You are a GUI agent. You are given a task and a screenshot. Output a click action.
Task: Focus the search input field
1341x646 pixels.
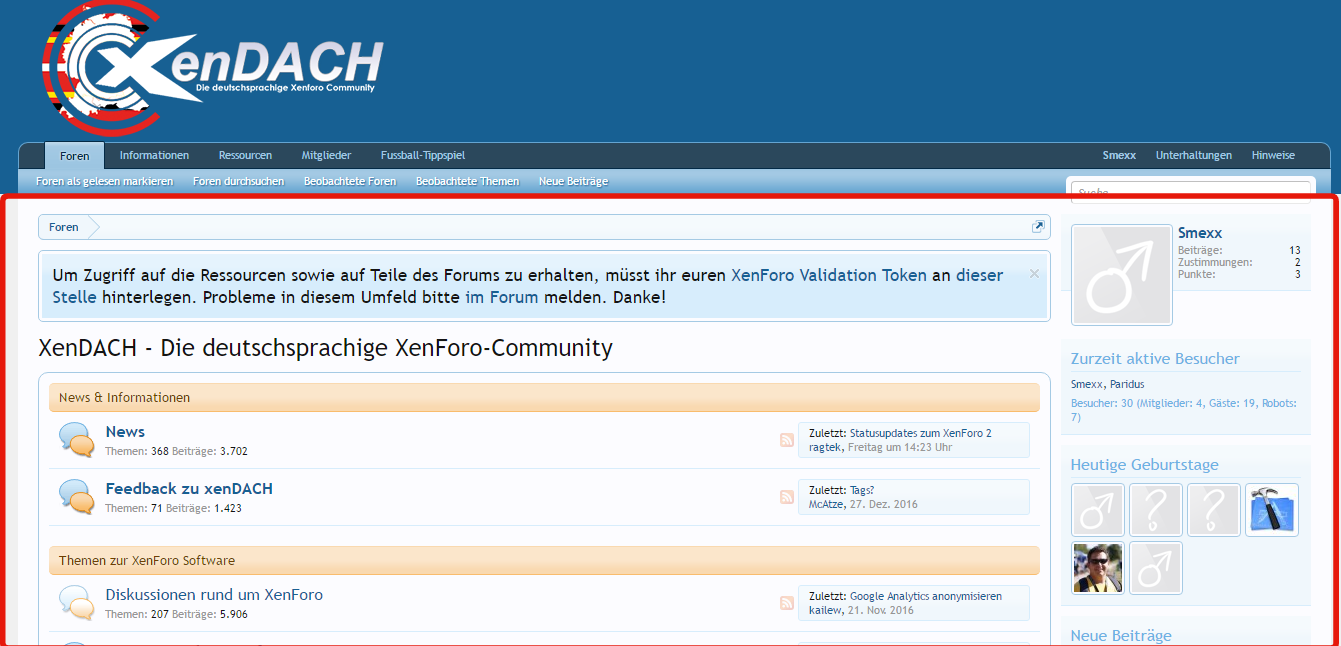1190,191
